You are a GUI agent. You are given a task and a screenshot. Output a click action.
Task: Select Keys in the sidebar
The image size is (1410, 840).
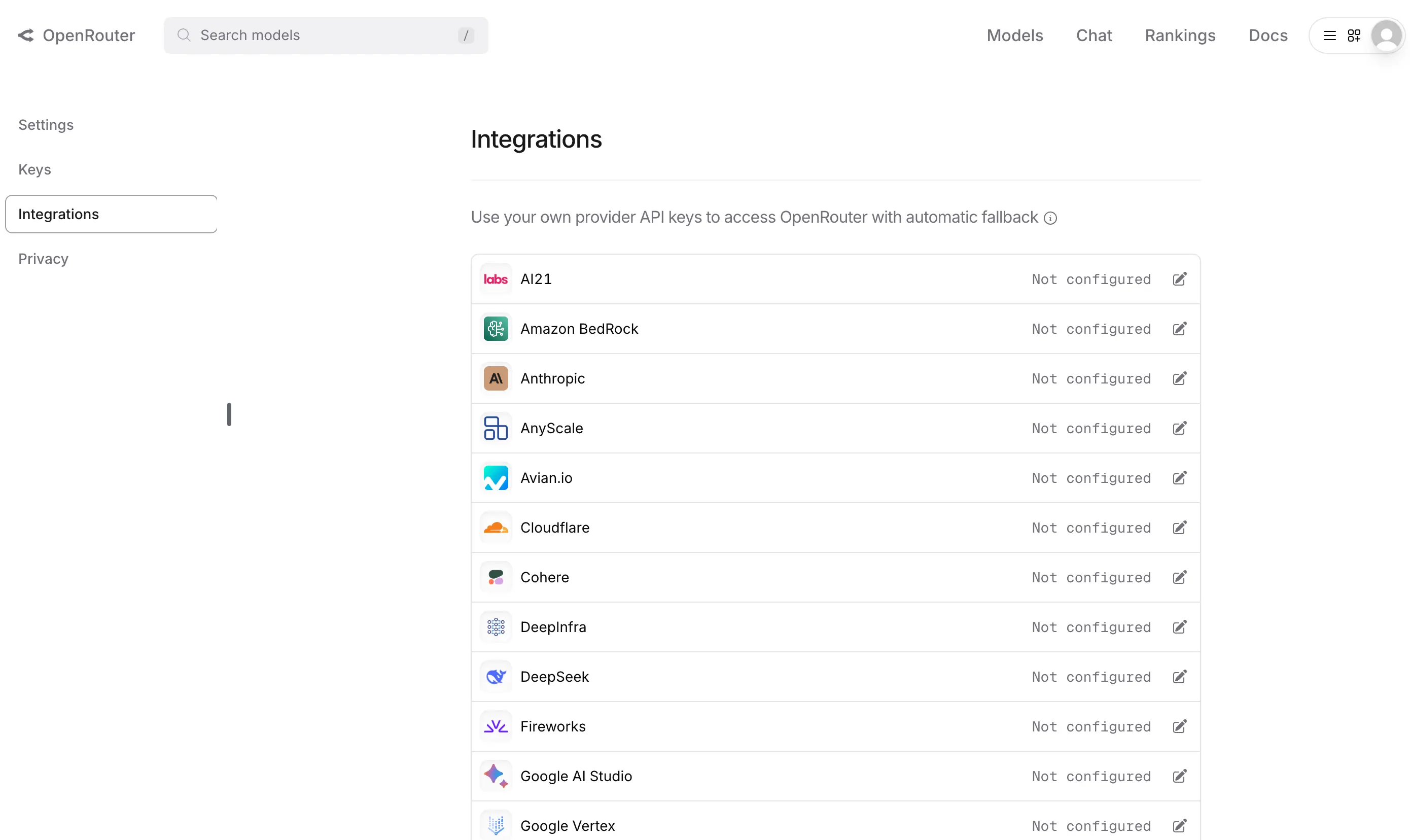(34, 170)
